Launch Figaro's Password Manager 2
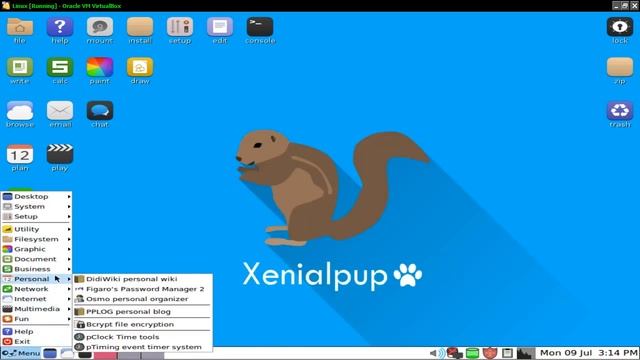 pos(143,289)
